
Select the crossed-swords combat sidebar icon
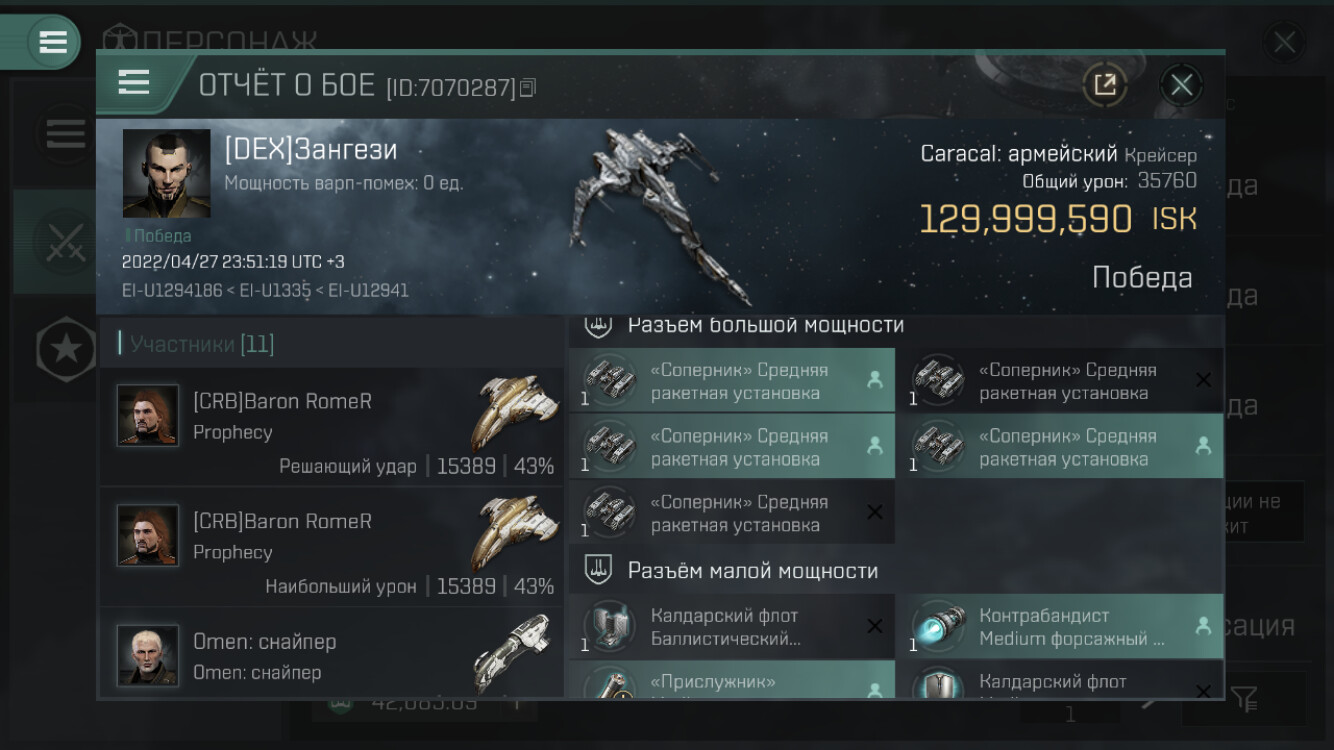65,241
